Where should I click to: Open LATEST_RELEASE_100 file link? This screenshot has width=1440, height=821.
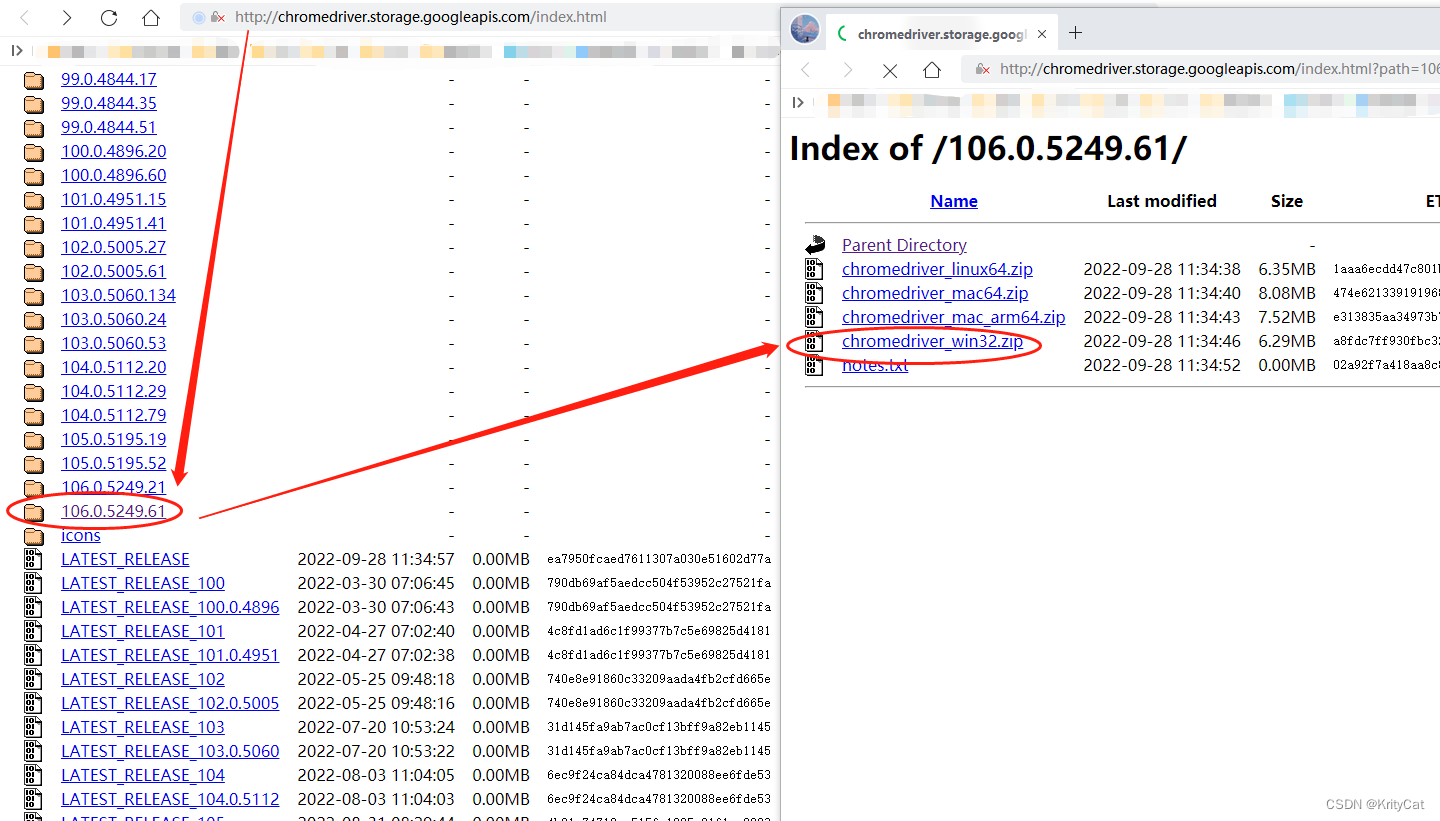[143, 583]
